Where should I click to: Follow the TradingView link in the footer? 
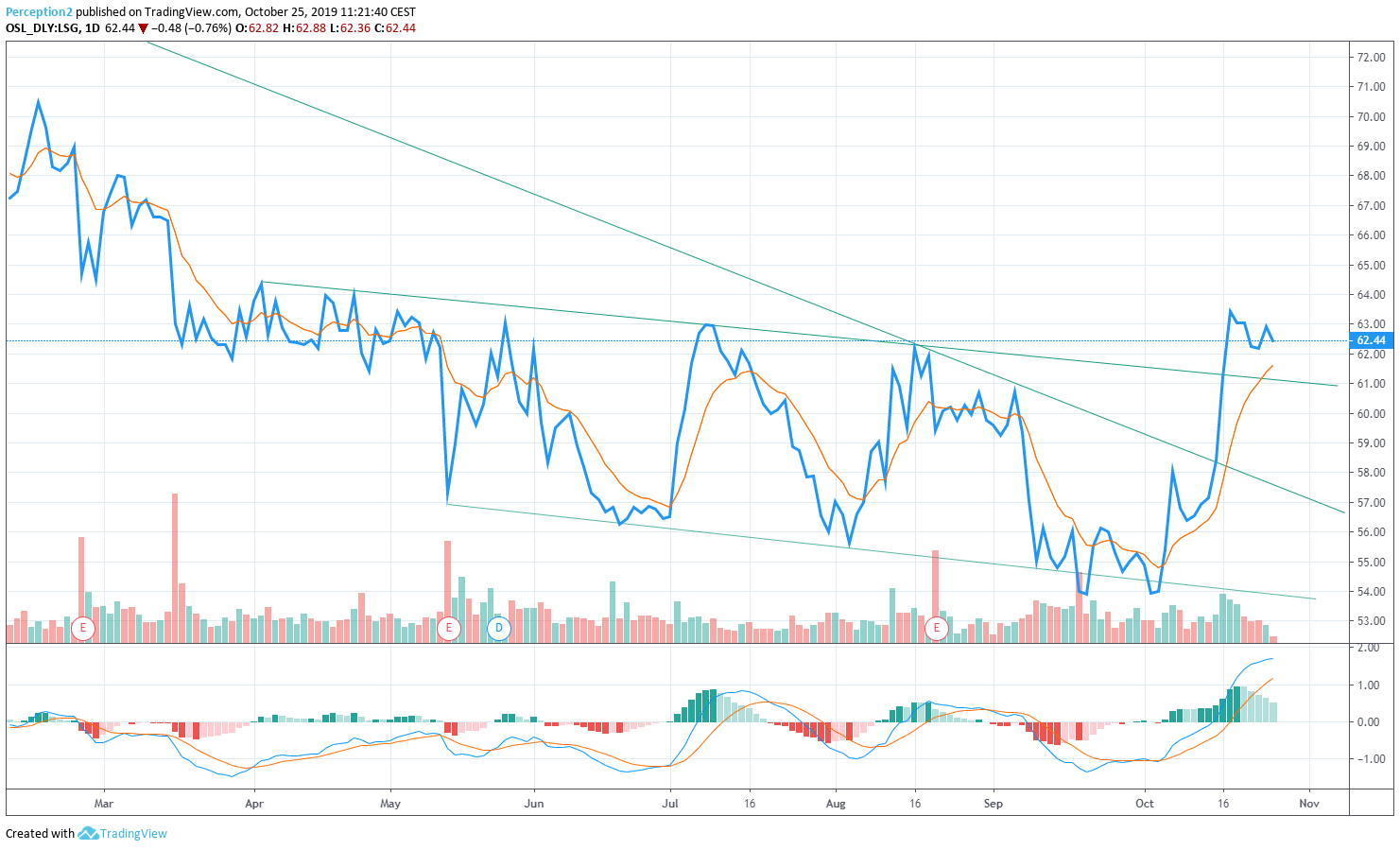tap(133, 833)
